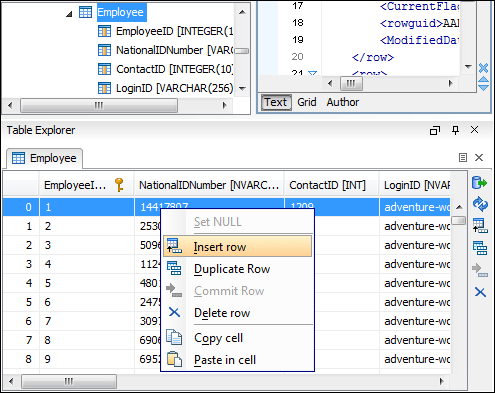Viewport: 495px width, 393px height.
Task: Select LoginID [VARCHAR(256) tree item
Action: [175, 88]
